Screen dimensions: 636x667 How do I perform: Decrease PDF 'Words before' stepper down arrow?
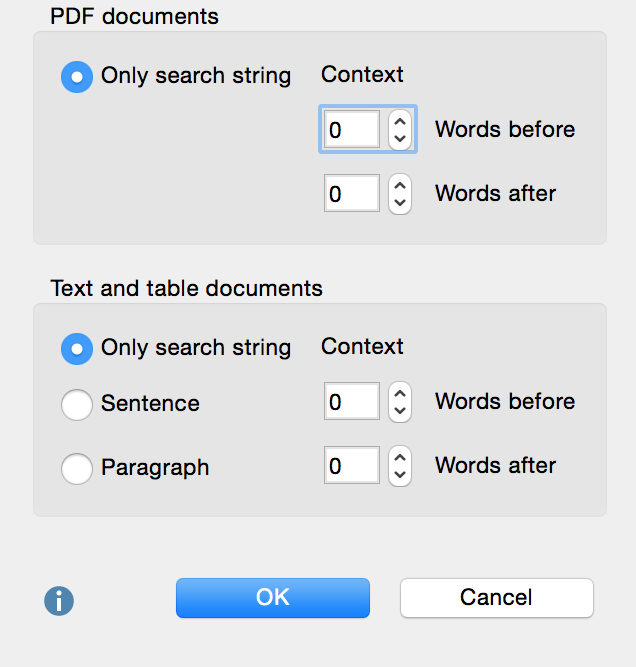(x=400, y=139)
